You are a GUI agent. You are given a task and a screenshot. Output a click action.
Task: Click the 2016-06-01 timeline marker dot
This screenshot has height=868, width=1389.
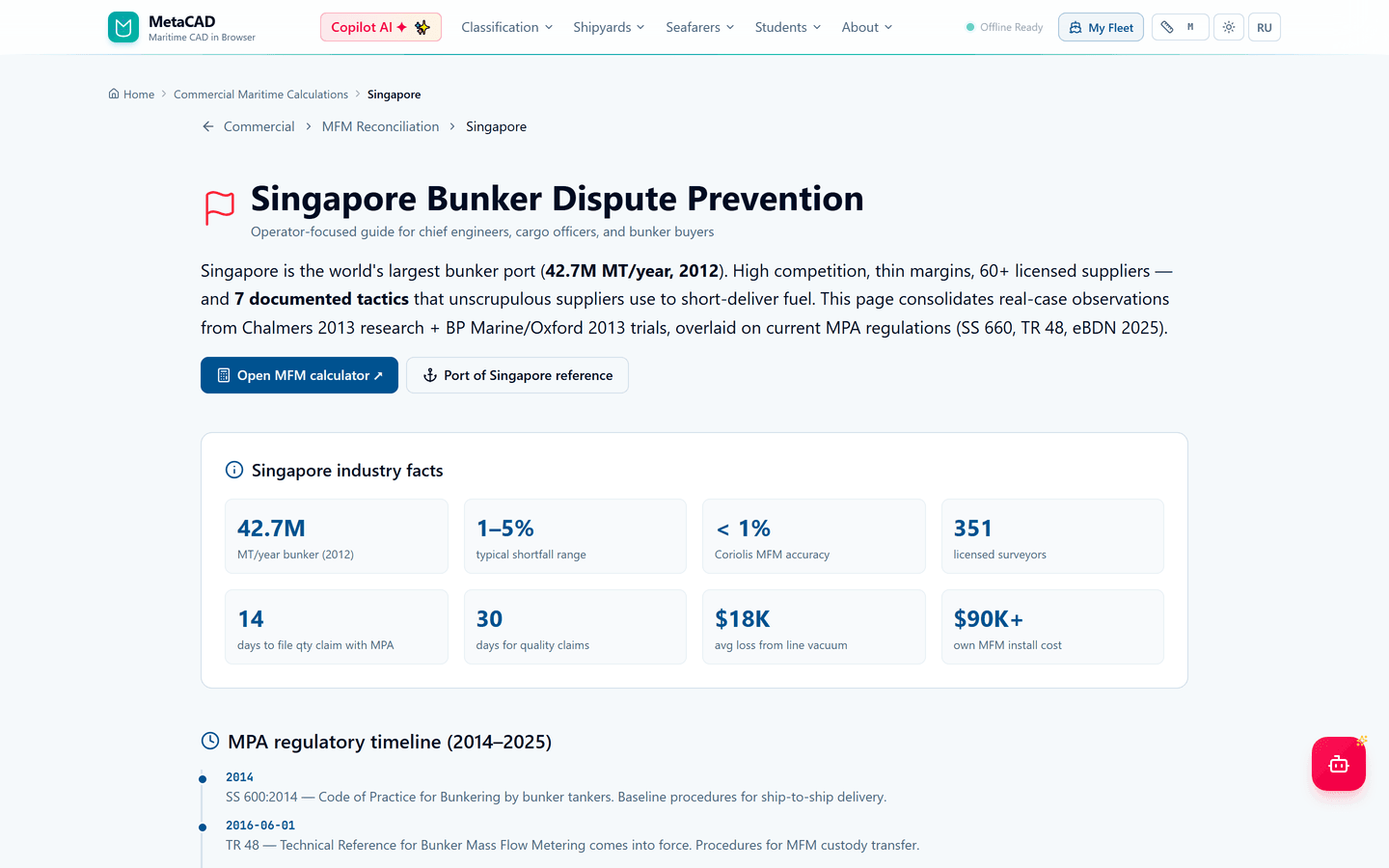pos(203,827)
